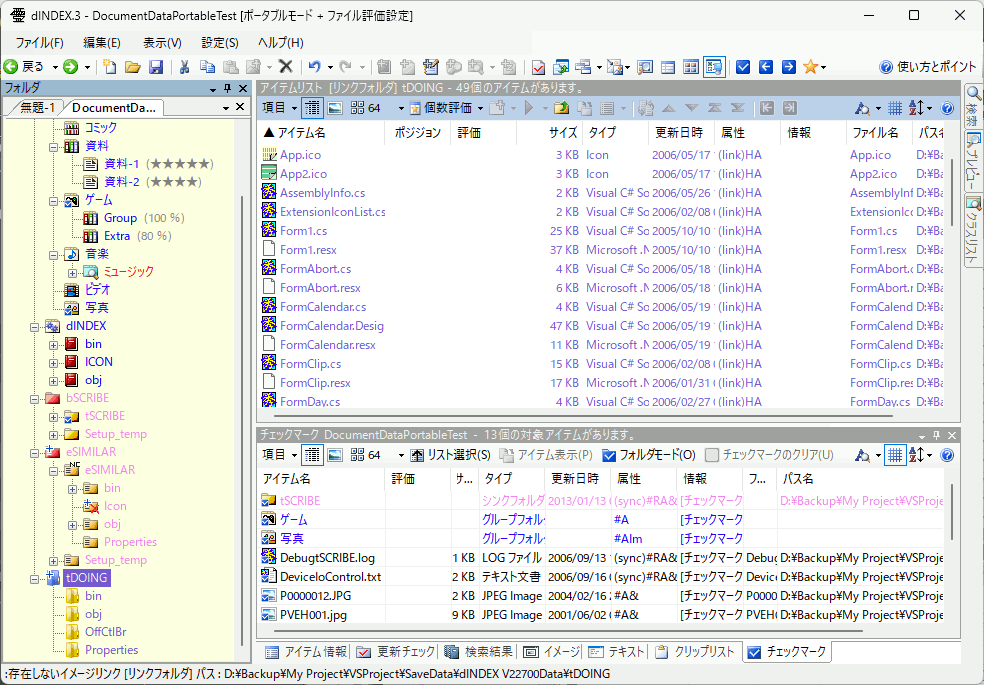Expand the ICON node under dINDEX
Viewport: 984px width, 685px height.
[x=53, y=363]
